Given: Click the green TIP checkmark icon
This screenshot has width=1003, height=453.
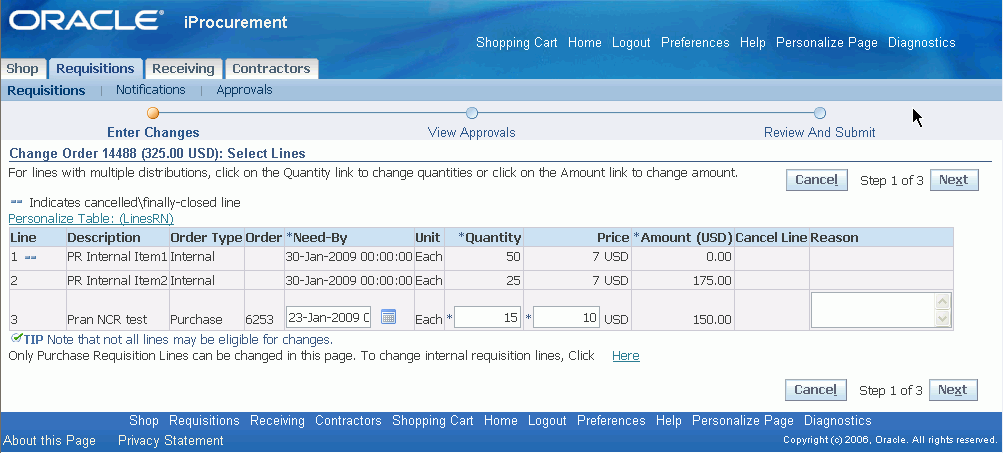Looking at the screenshot, I should [17, 338].
